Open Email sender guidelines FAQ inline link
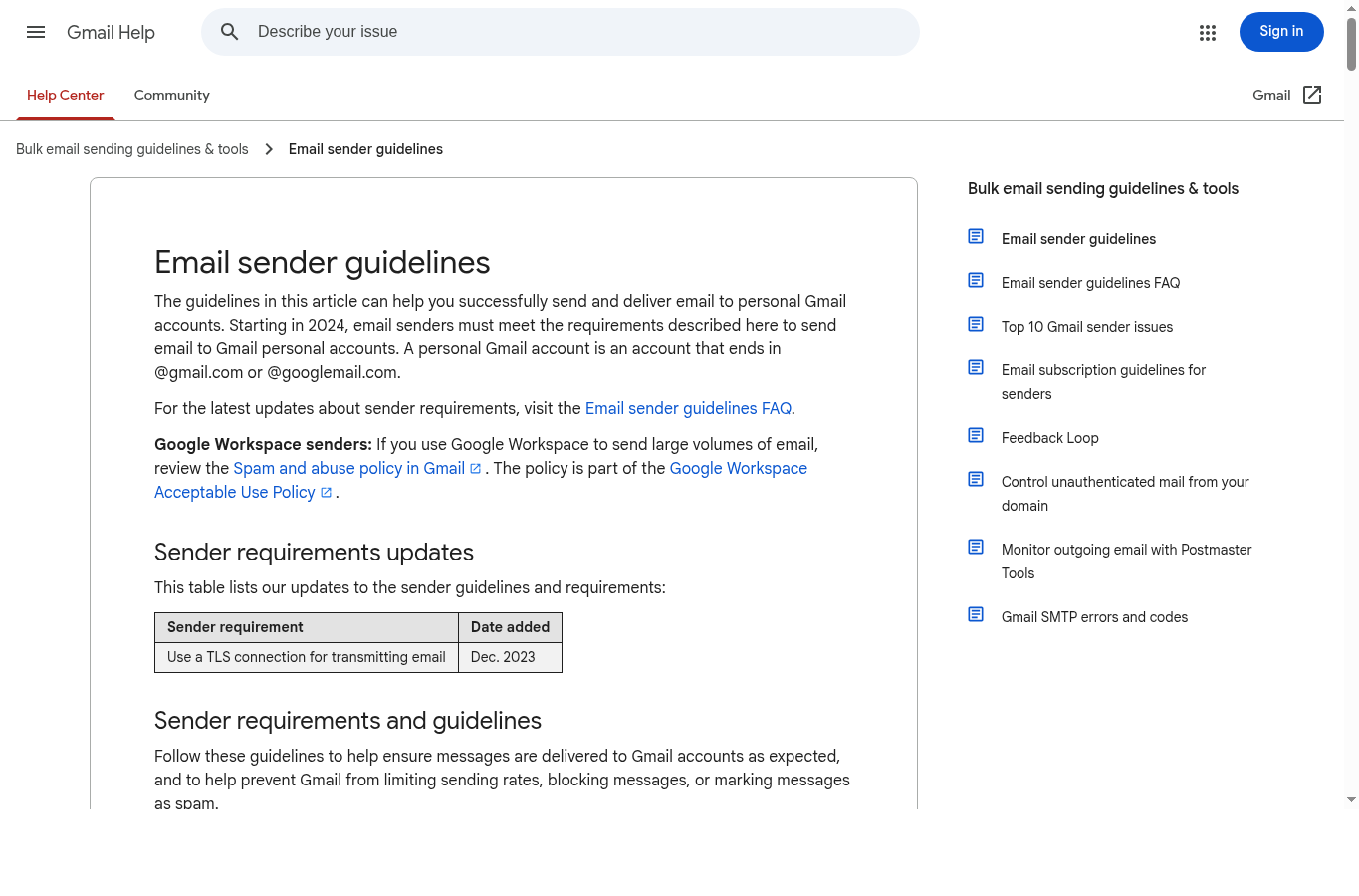1359x896 pixels. tap(688, 408)
